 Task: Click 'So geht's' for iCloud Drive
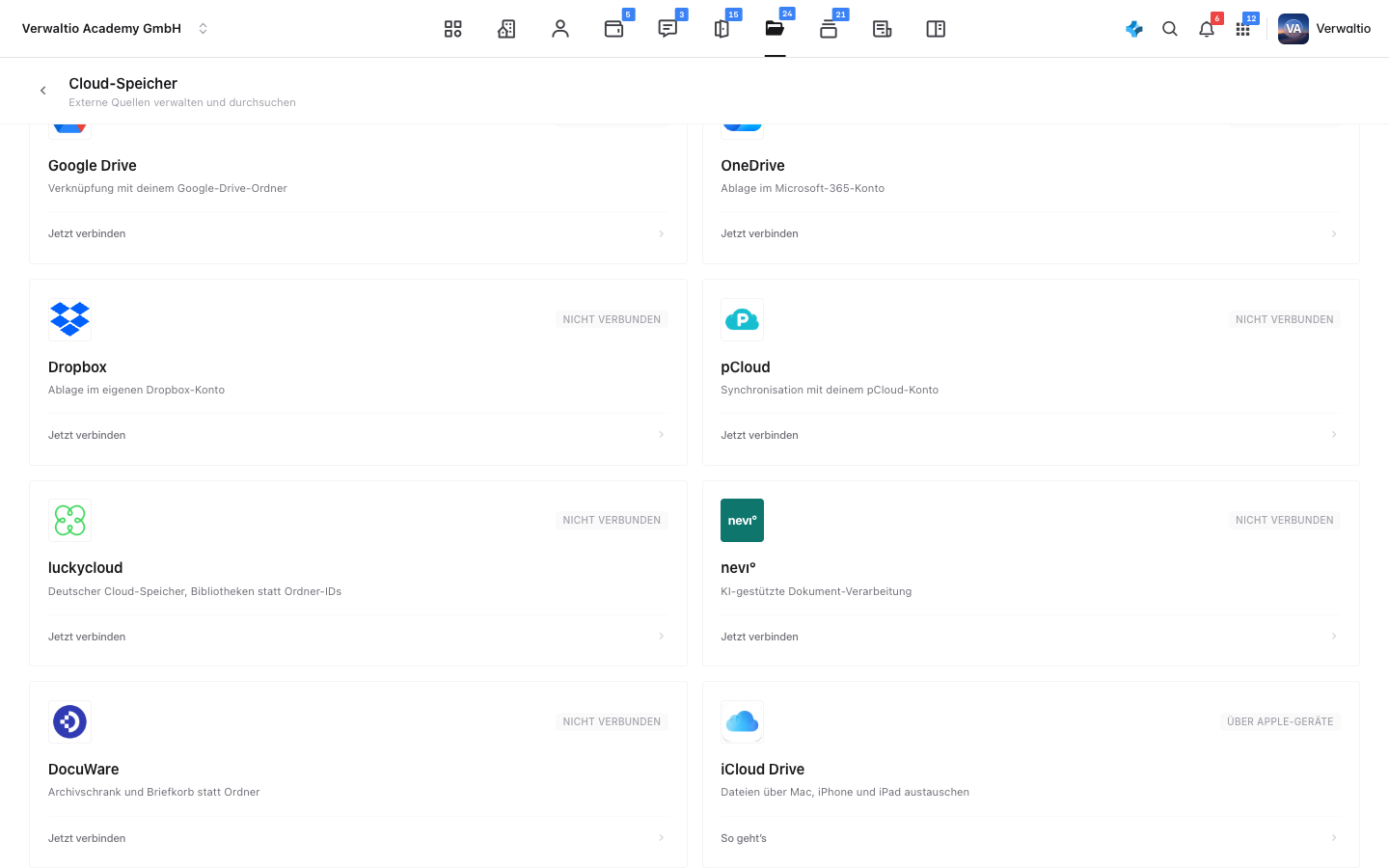(744, 838)
